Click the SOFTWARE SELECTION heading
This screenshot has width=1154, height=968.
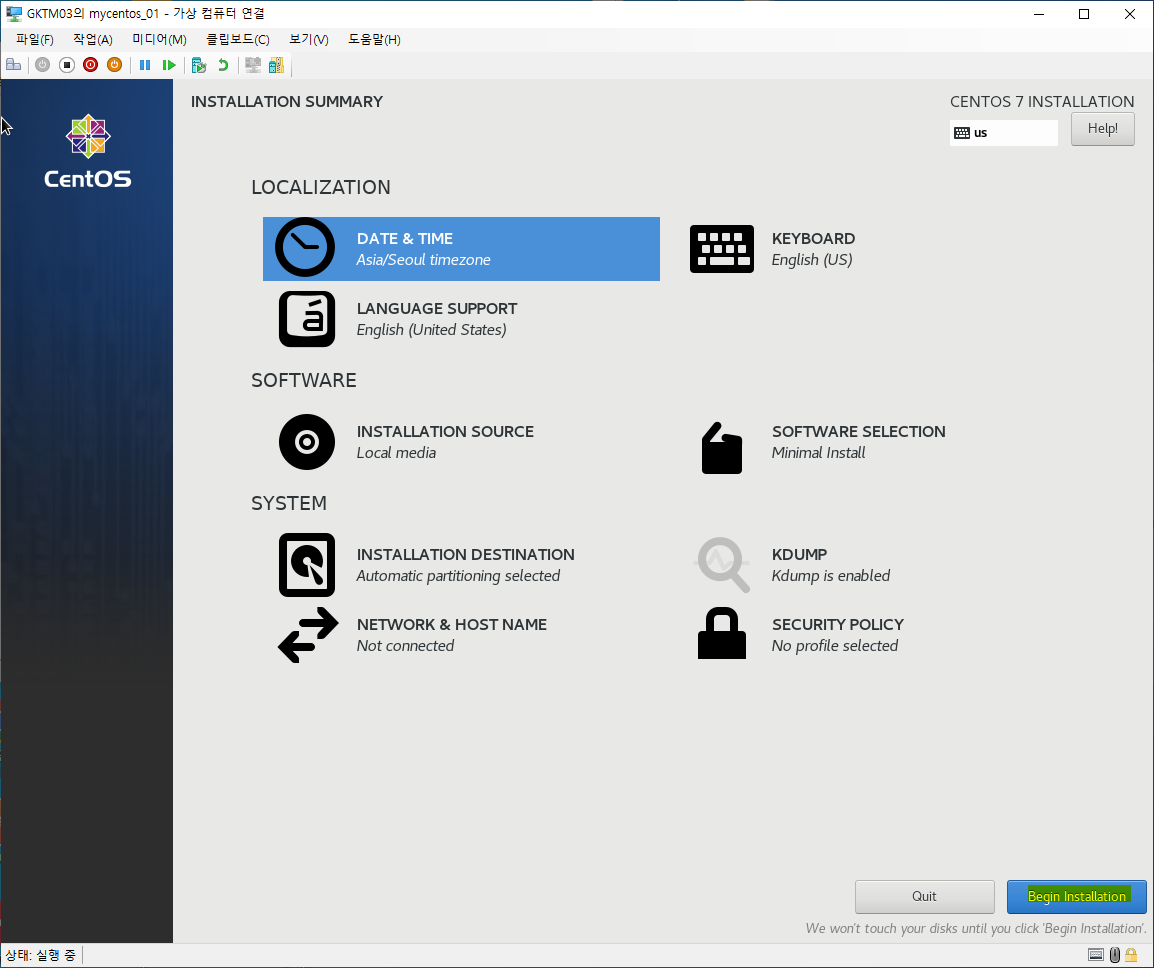click(858, 431)
